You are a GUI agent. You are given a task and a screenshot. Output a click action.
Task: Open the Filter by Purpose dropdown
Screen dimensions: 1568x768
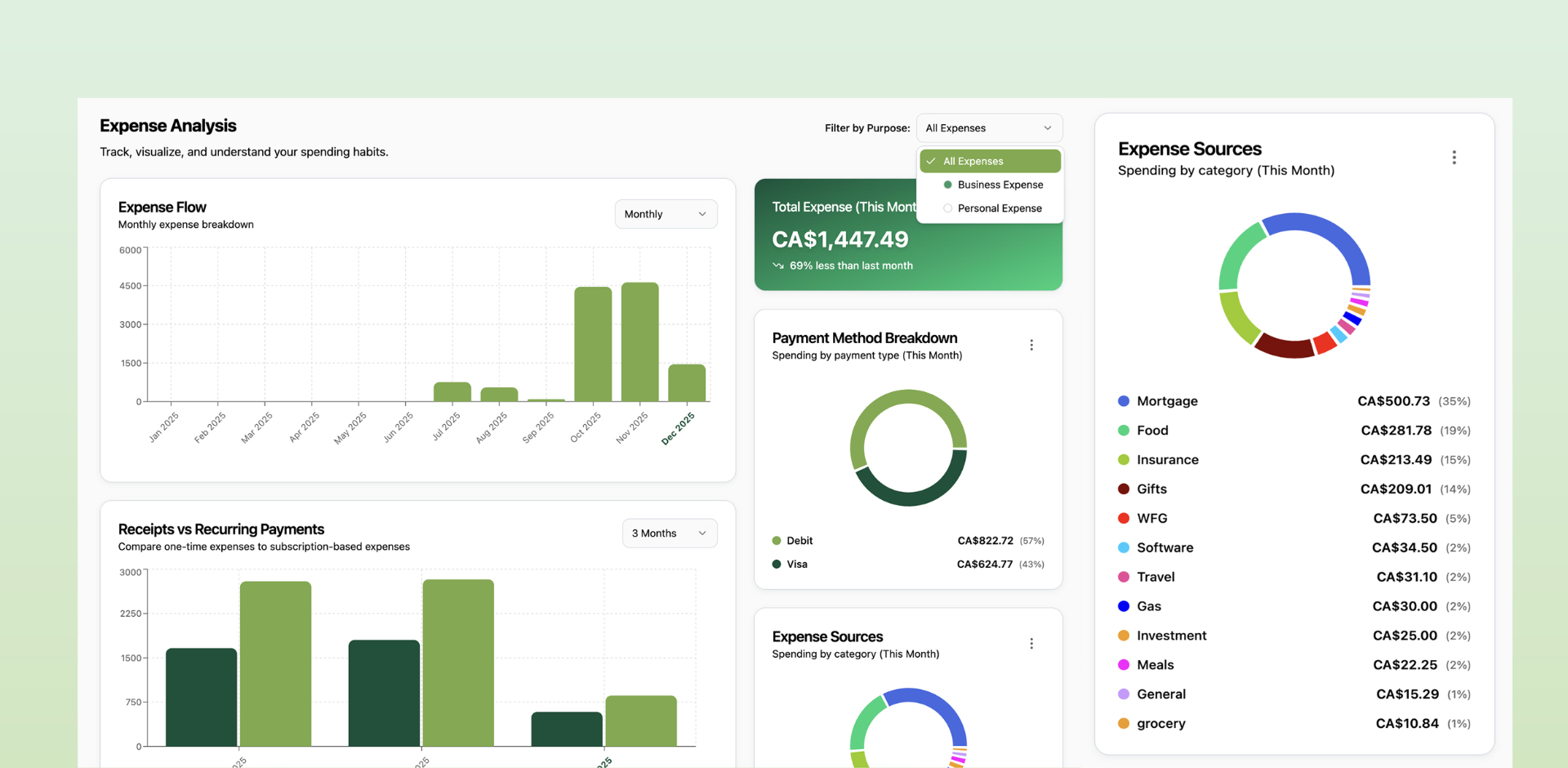[x=989, y=127]
